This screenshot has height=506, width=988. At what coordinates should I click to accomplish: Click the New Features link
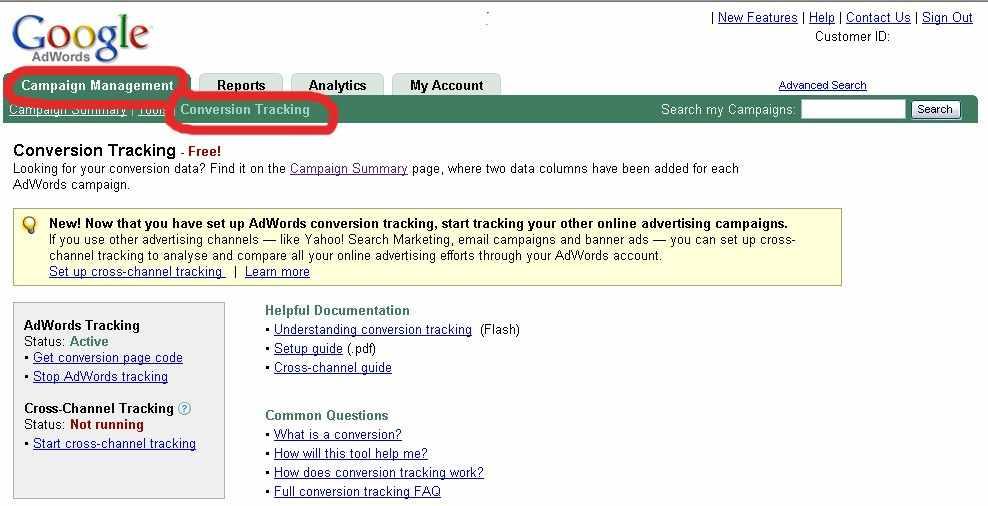(757, 17)
